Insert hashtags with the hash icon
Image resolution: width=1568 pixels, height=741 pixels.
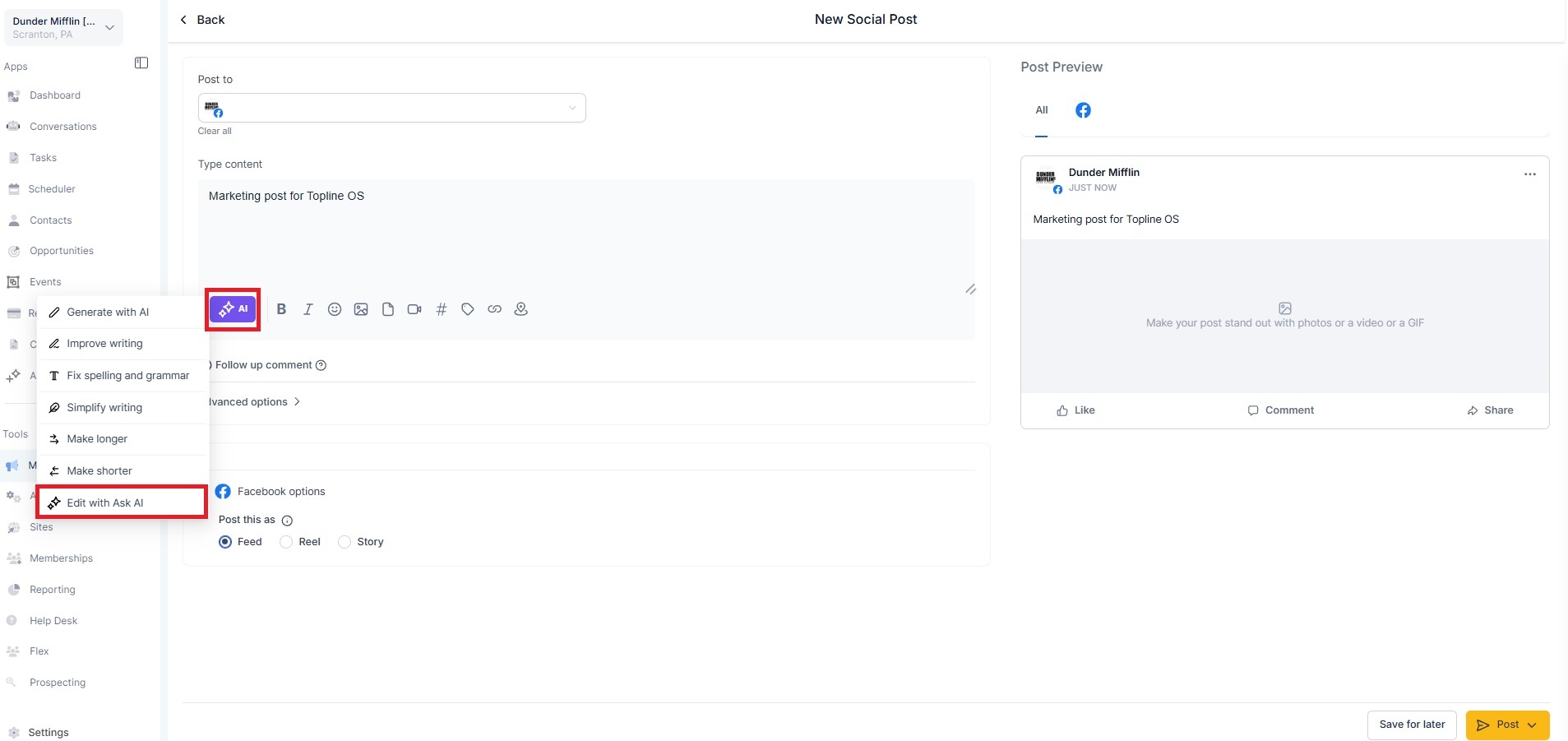pyautogui.click(x=442, y=309)
